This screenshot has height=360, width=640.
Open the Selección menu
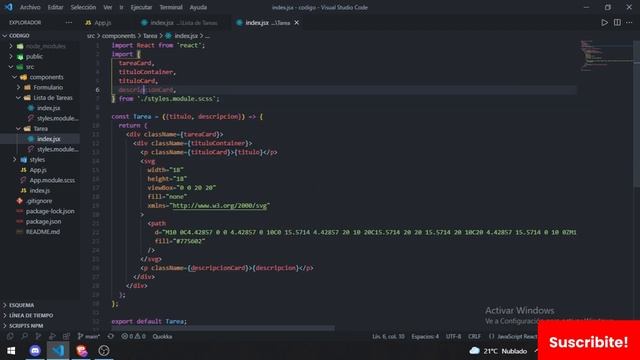[x=83, y=7]
